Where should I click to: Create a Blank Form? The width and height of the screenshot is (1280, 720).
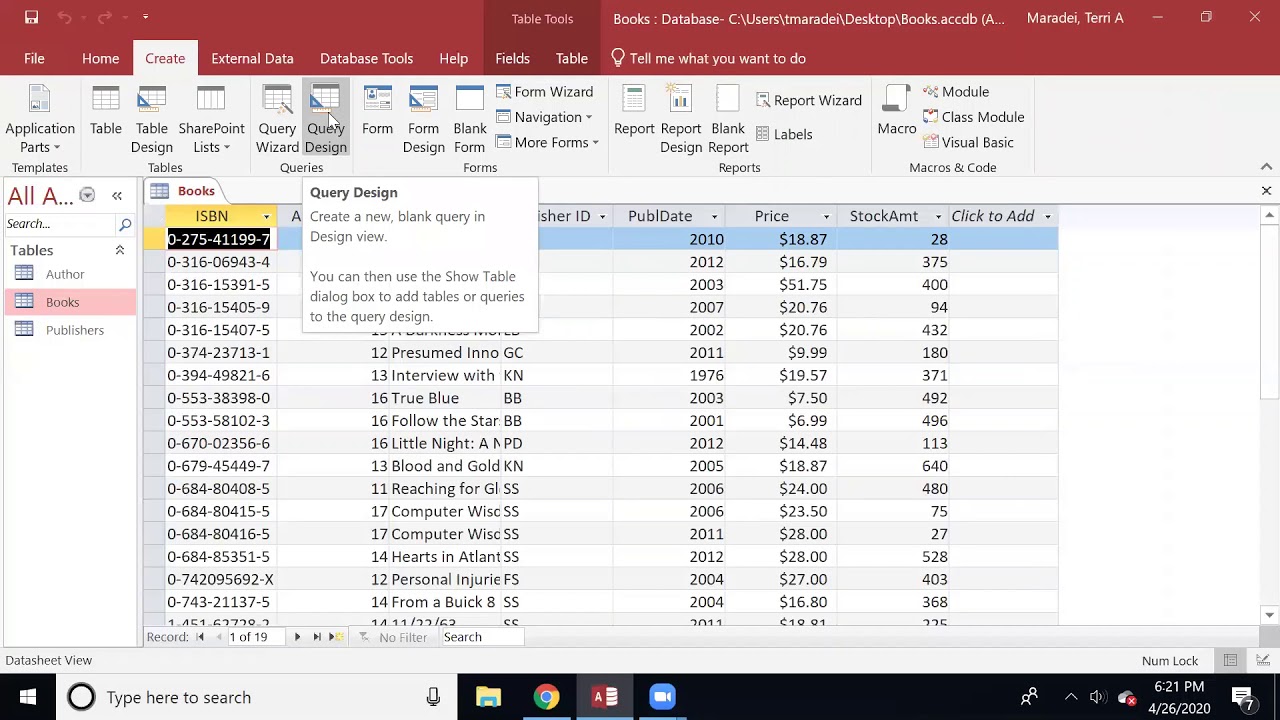coord(469,118)
